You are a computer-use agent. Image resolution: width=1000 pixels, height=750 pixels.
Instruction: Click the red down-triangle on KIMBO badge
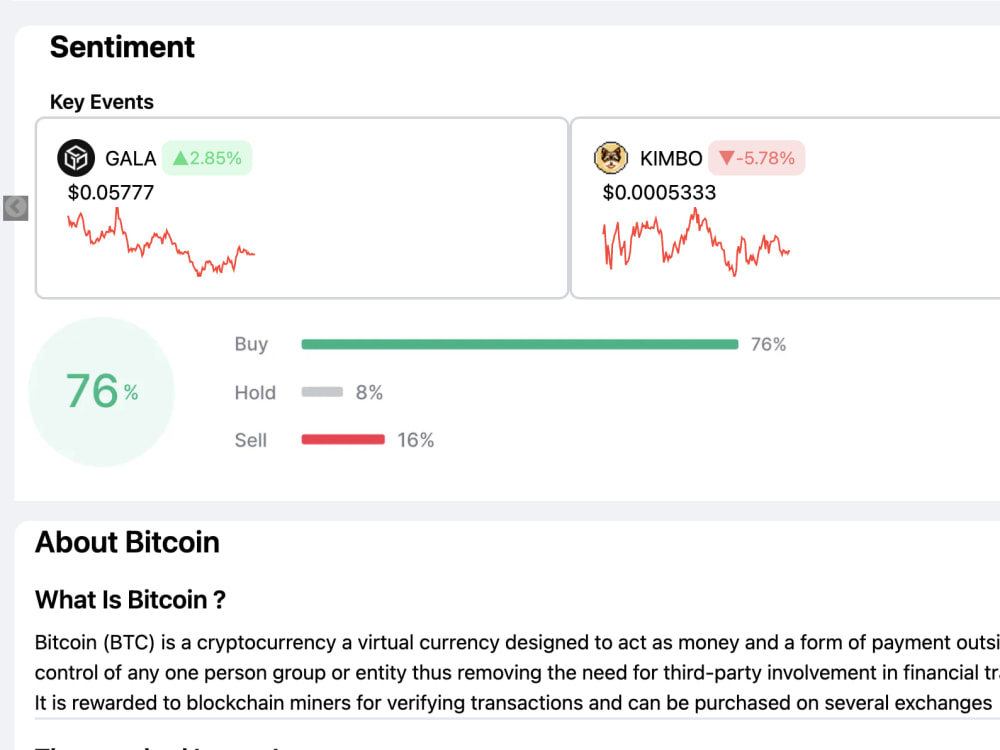click(x=726, y=158)
